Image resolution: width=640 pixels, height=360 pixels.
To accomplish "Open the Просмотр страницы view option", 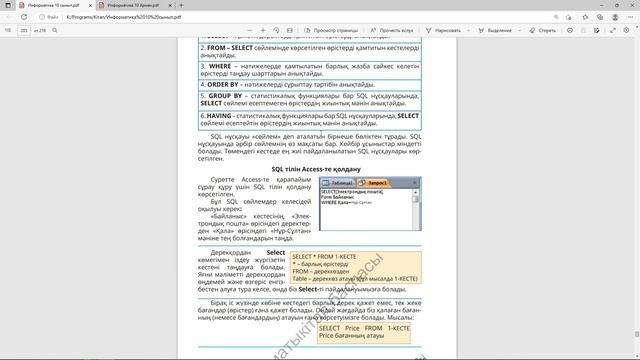I will (331, 30).
